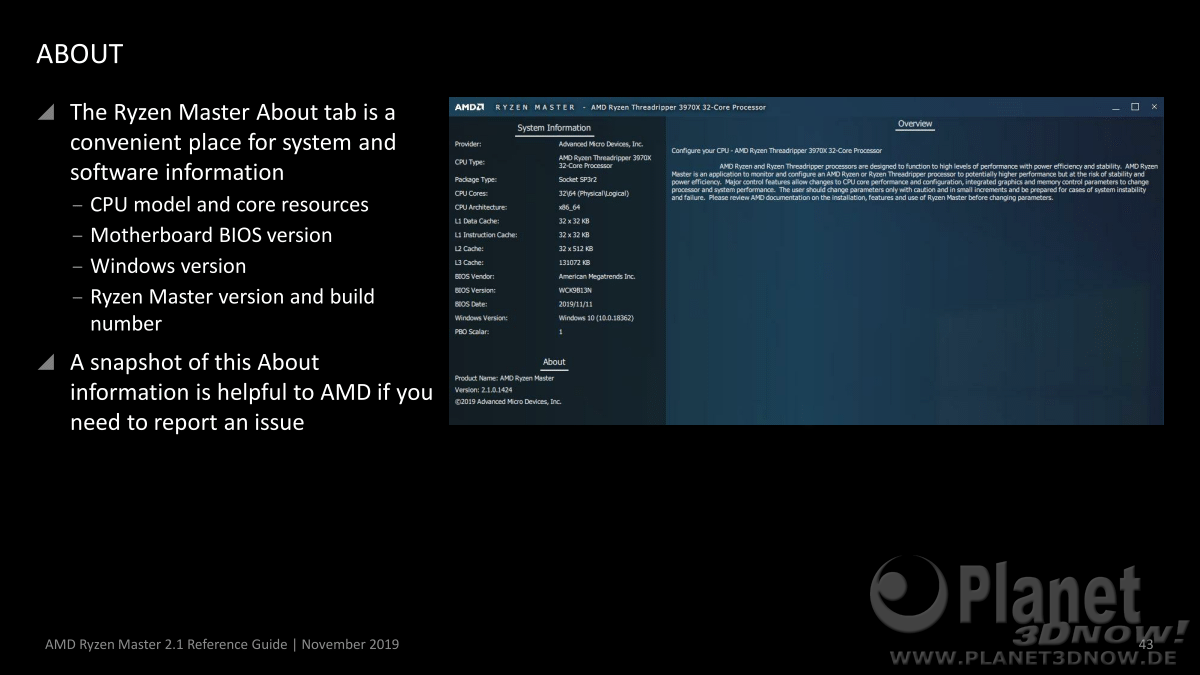Close the Ryzen Master window
Image resolution: width=1200 pixels, height=675 pixels.
(x=1154, y=107)
